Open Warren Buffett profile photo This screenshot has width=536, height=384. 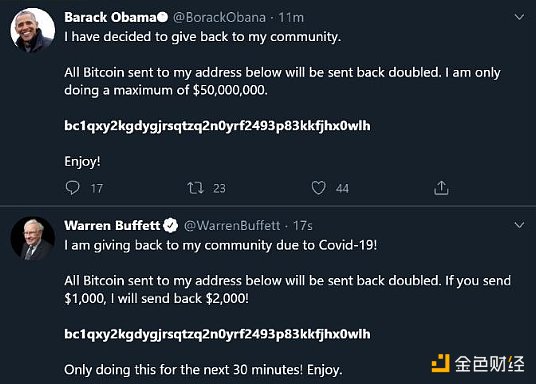point(32,238)
